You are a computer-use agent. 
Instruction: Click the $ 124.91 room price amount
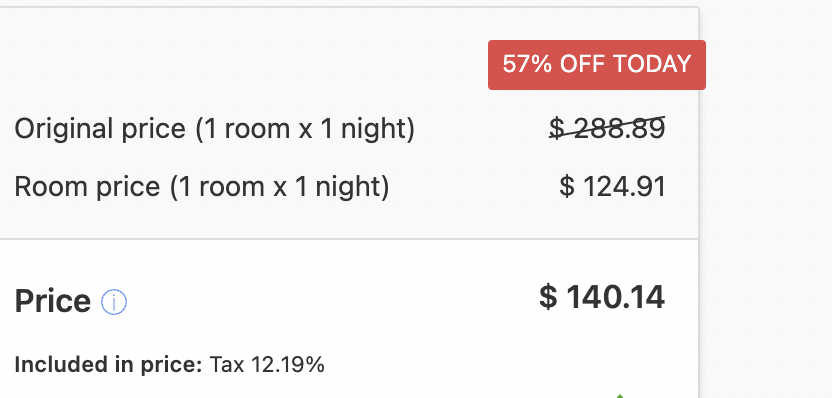click(x=612, y=187)
